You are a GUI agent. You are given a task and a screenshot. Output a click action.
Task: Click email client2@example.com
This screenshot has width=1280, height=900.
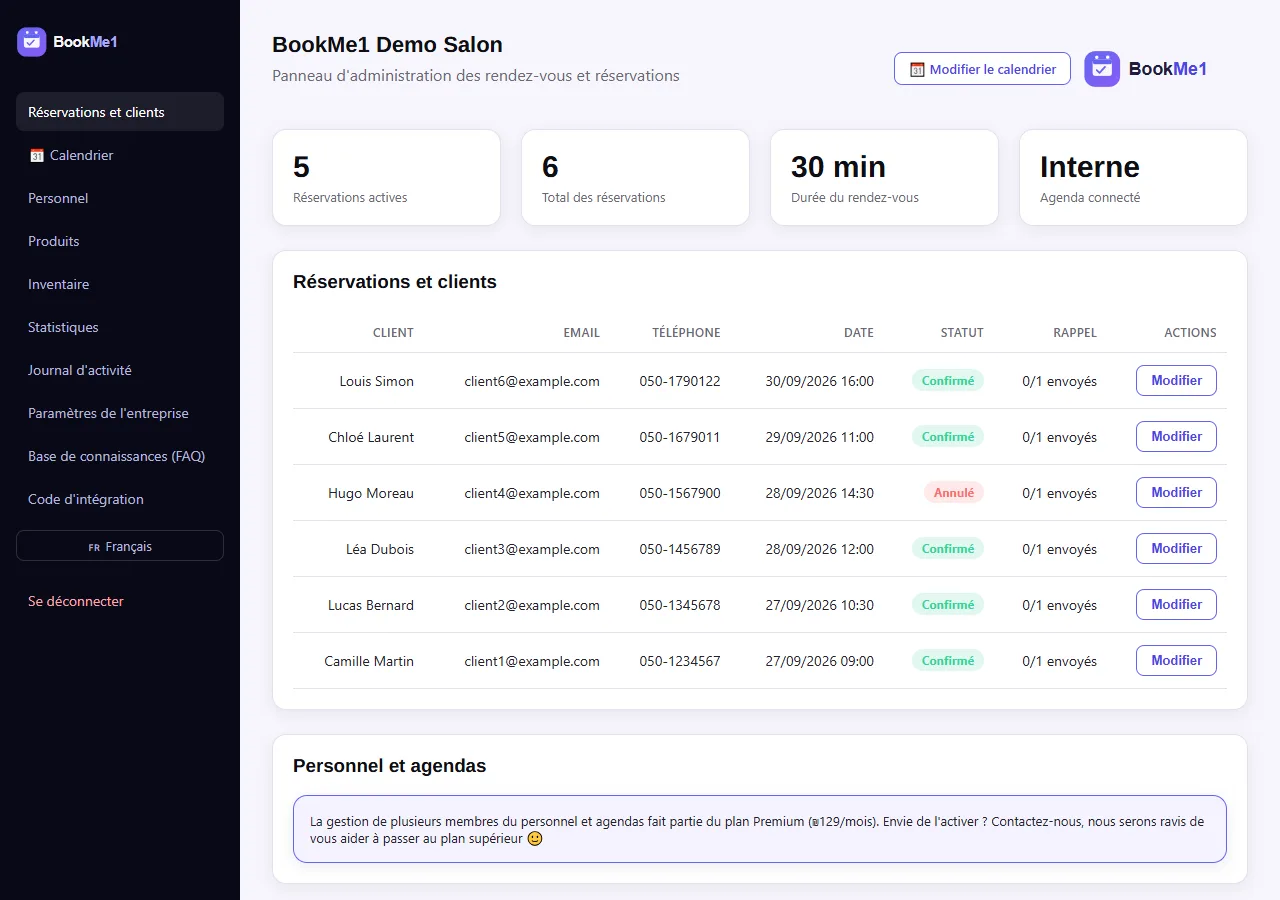pos(532,605)
